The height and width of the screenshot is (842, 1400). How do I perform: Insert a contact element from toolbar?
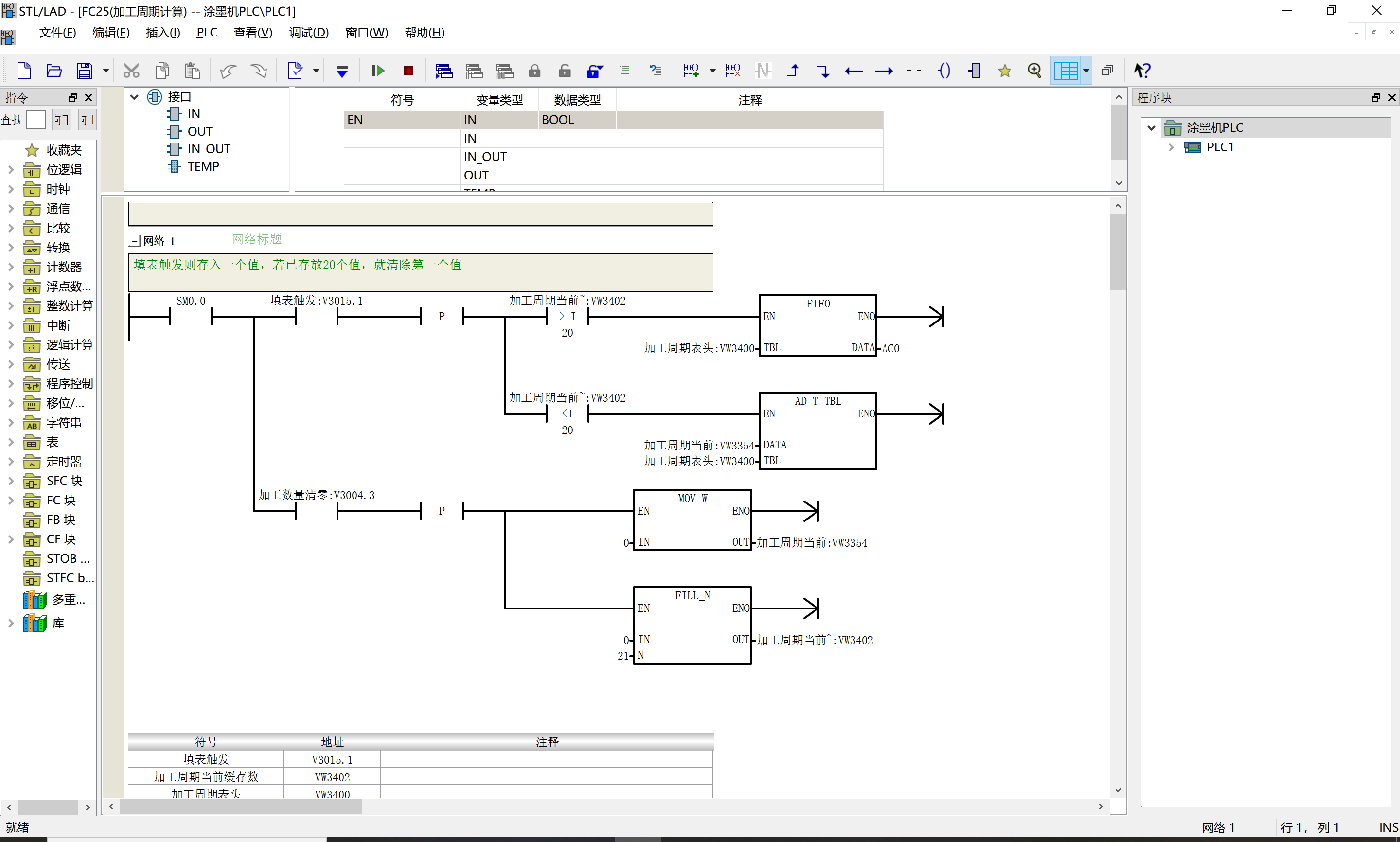tap(914, 71)
